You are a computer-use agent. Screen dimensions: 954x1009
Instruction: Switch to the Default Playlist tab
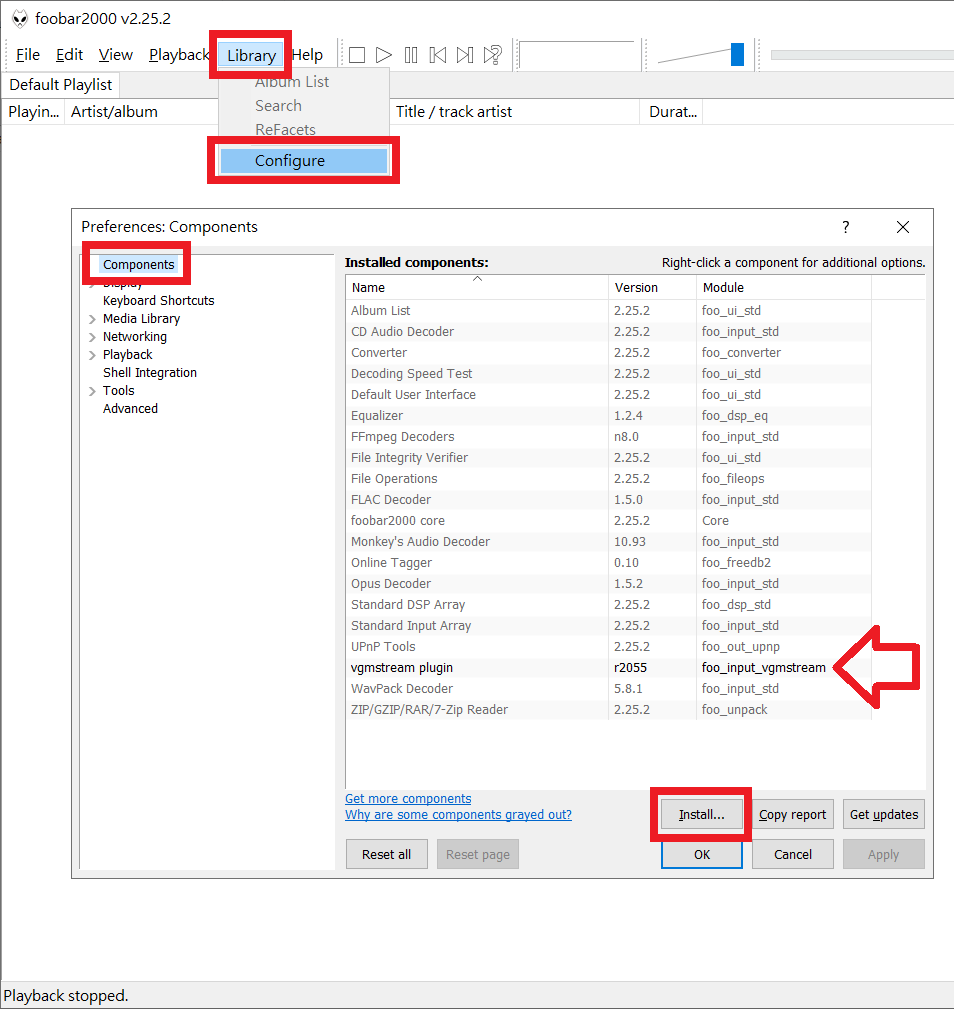61,85
